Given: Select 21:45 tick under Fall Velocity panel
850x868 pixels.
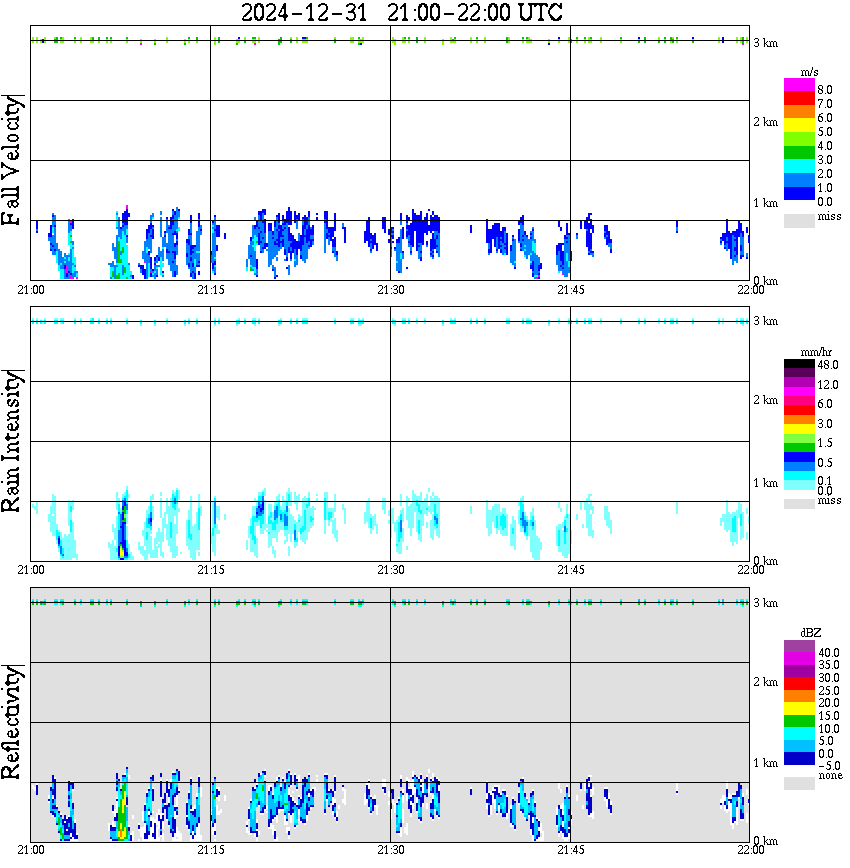Looking at the screenshot, I should (x=571, y=290).
